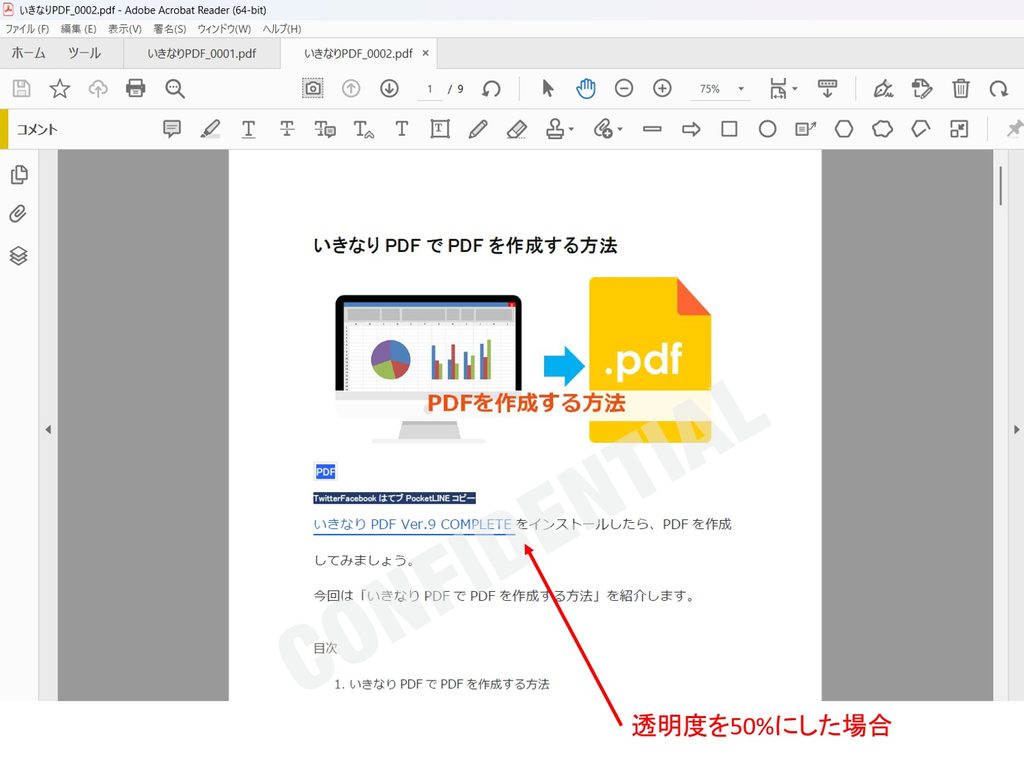The width and height of the screenshot is (1024, 757).
Task: Open the stamp tool dropdown arrow
Action: click(x=571, y=129)
